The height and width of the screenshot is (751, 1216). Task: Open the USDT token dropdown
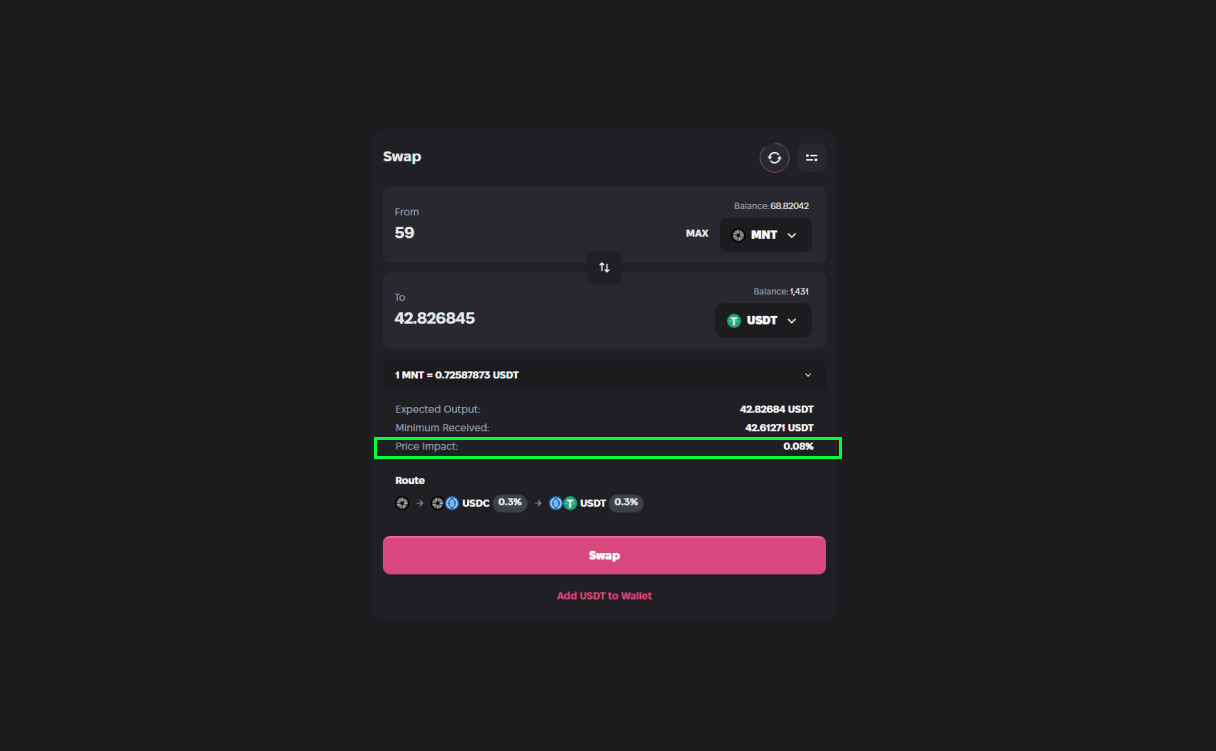tap(764, 321)
